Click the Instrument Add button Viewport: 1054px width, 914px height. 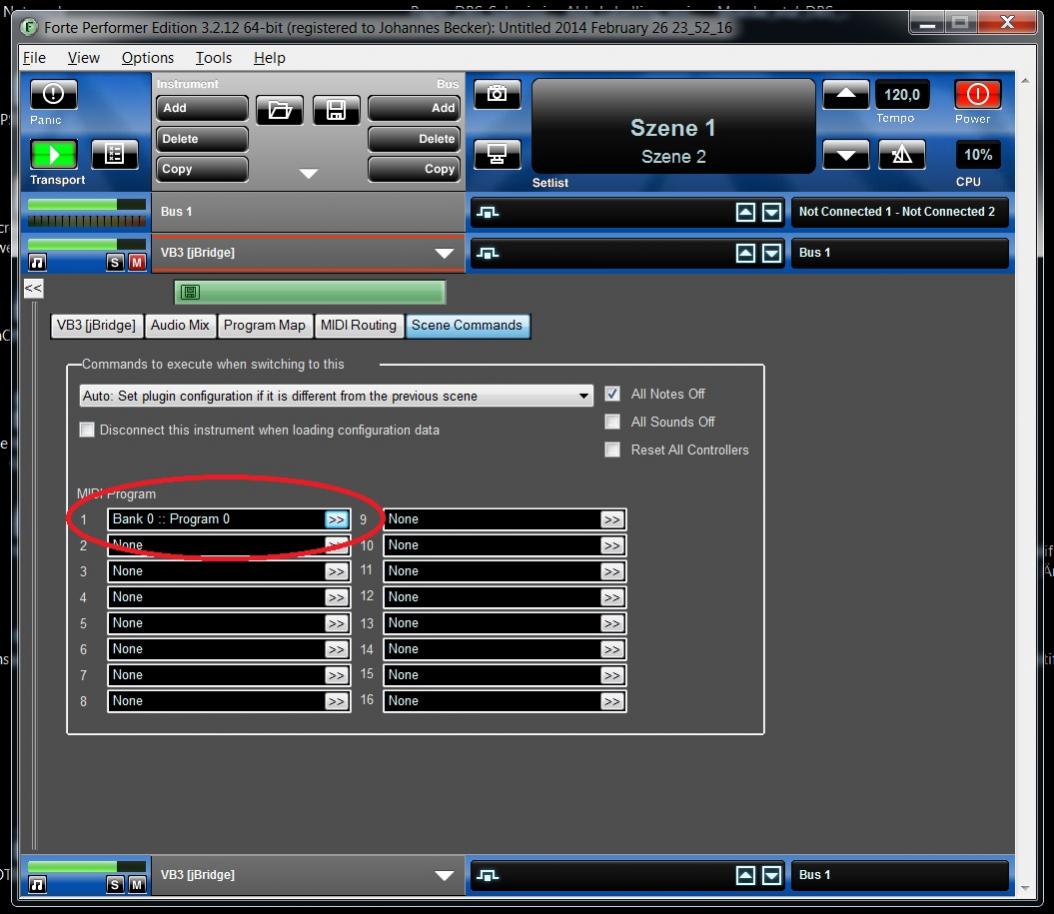coord(202,108)
